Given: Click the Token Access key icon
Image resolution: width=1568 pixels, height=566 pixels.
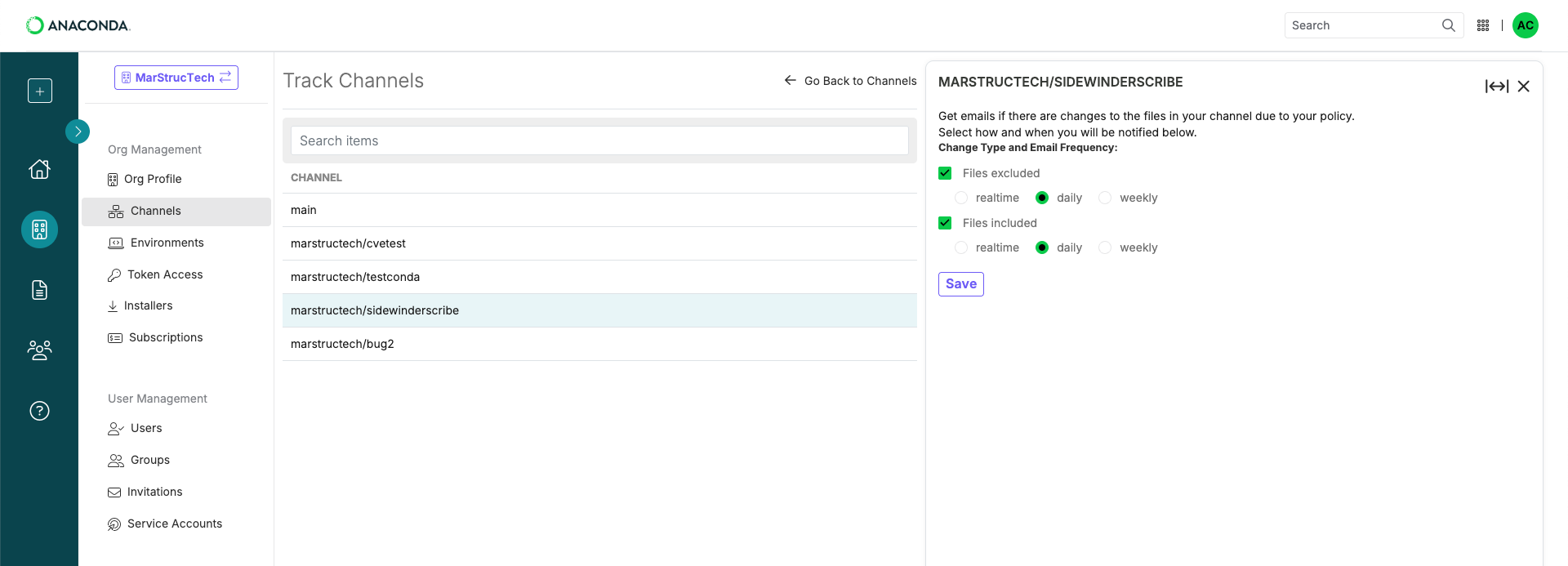Looking at the screenshot, I should [x=114, y=275].
